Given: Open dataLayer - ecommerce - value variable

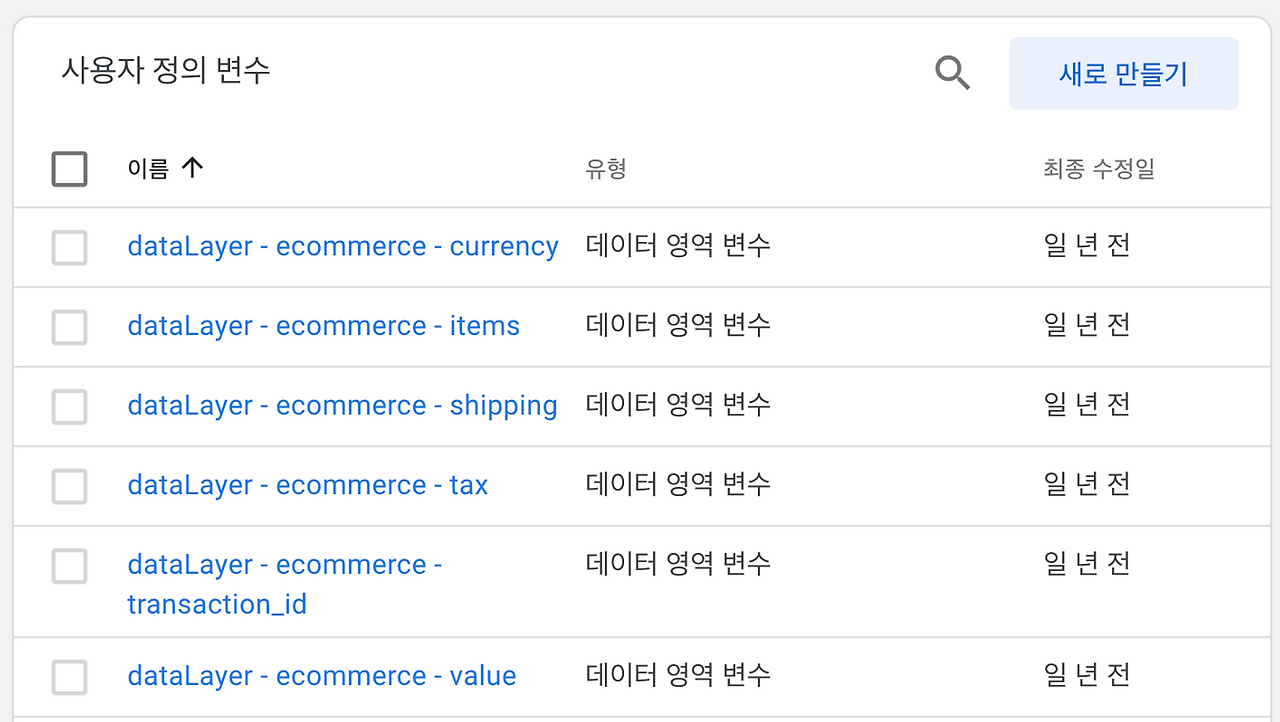Looking at the screenshot, I should click(x=321, y=677).
